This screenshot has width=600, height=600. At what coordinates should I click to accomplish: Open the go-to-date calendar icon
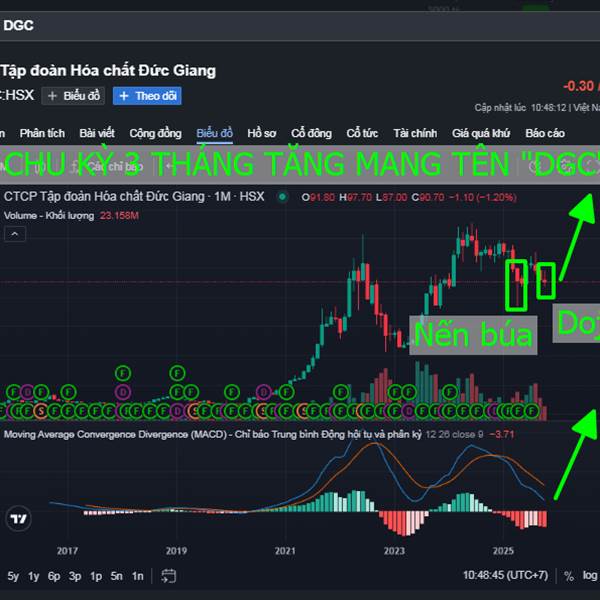[168, 576]
